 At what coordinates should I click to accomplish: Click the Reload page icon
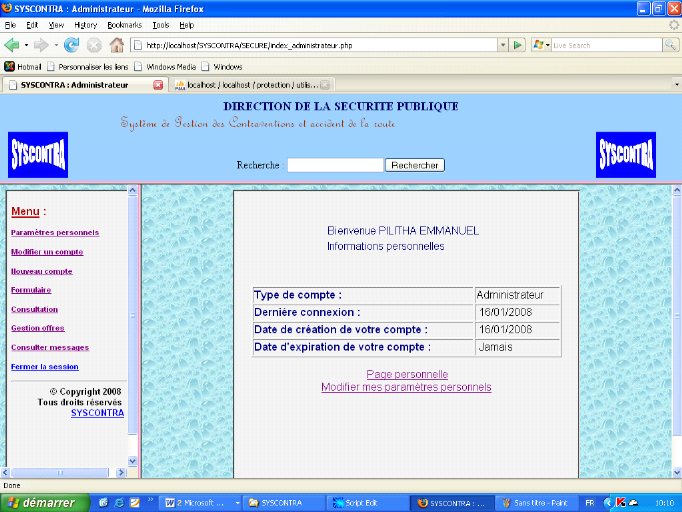[71, 45]
